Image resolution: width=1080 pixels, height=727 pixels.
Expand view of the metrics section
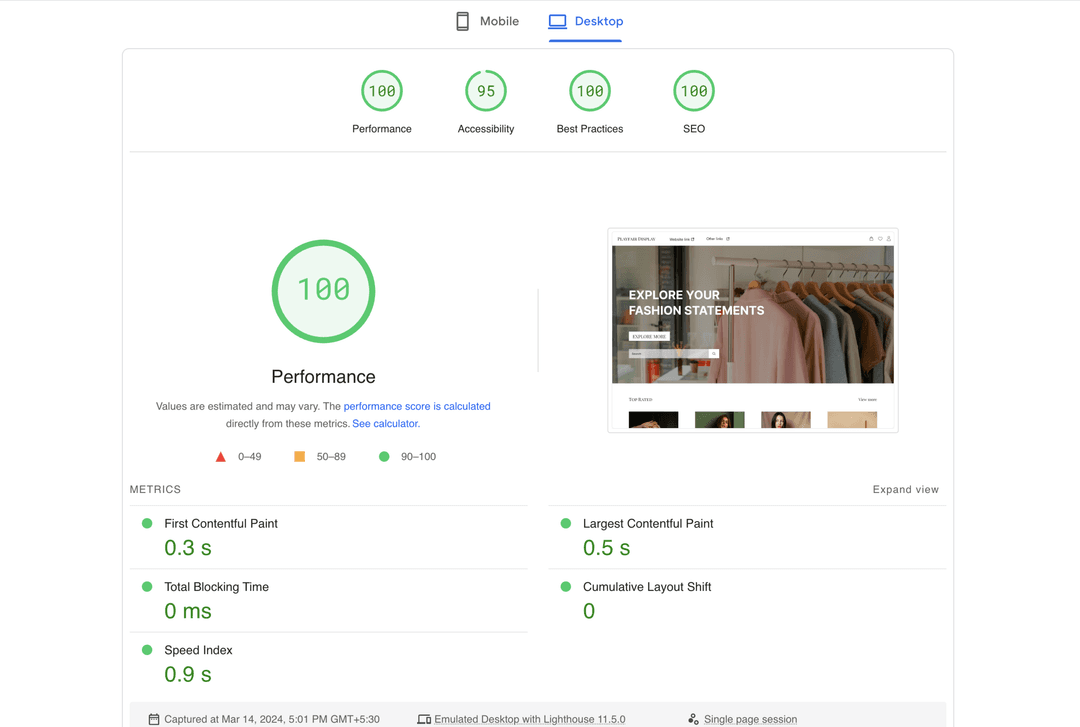(905, 490)
